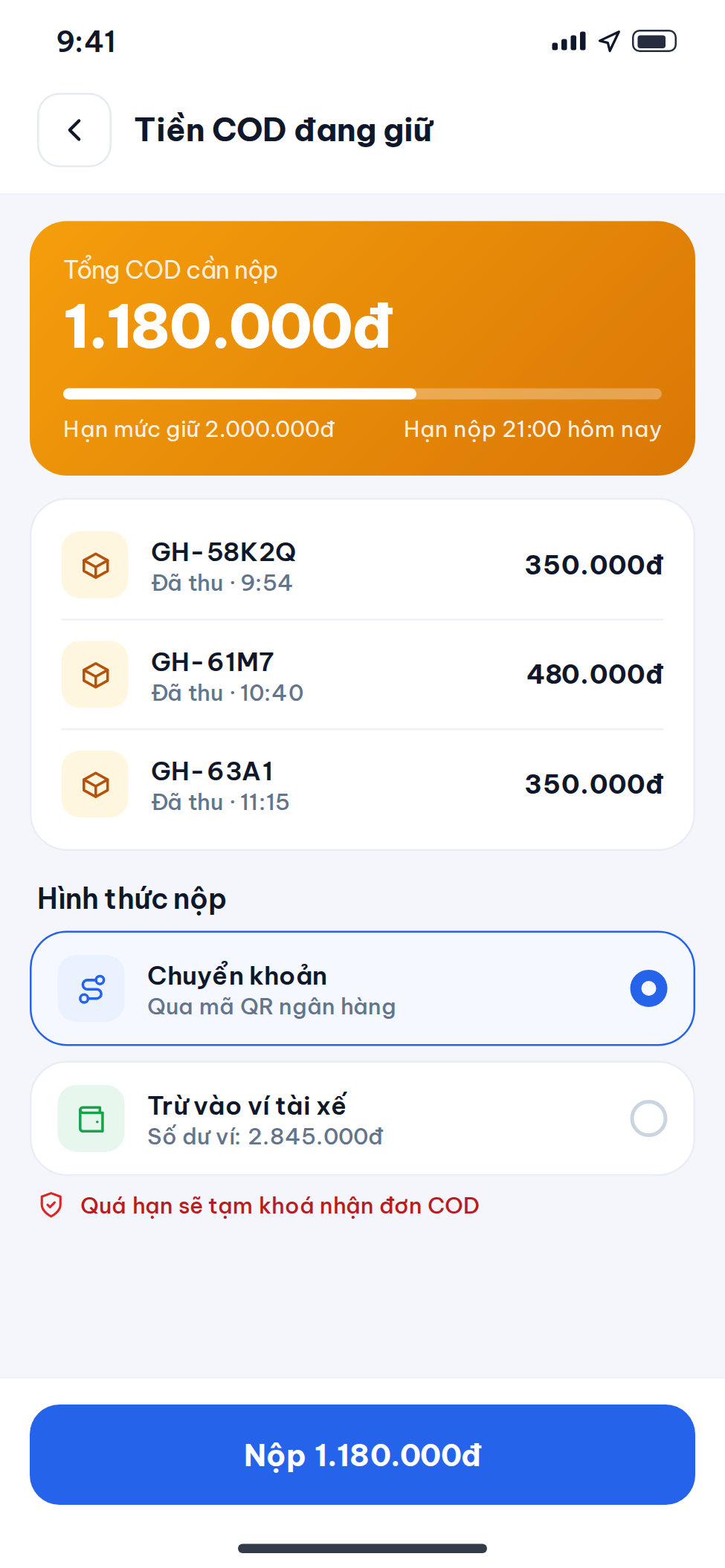Read warning Quá hạn sẽ tạm khoá
725x1568 pixels.
click(280, 1205)
